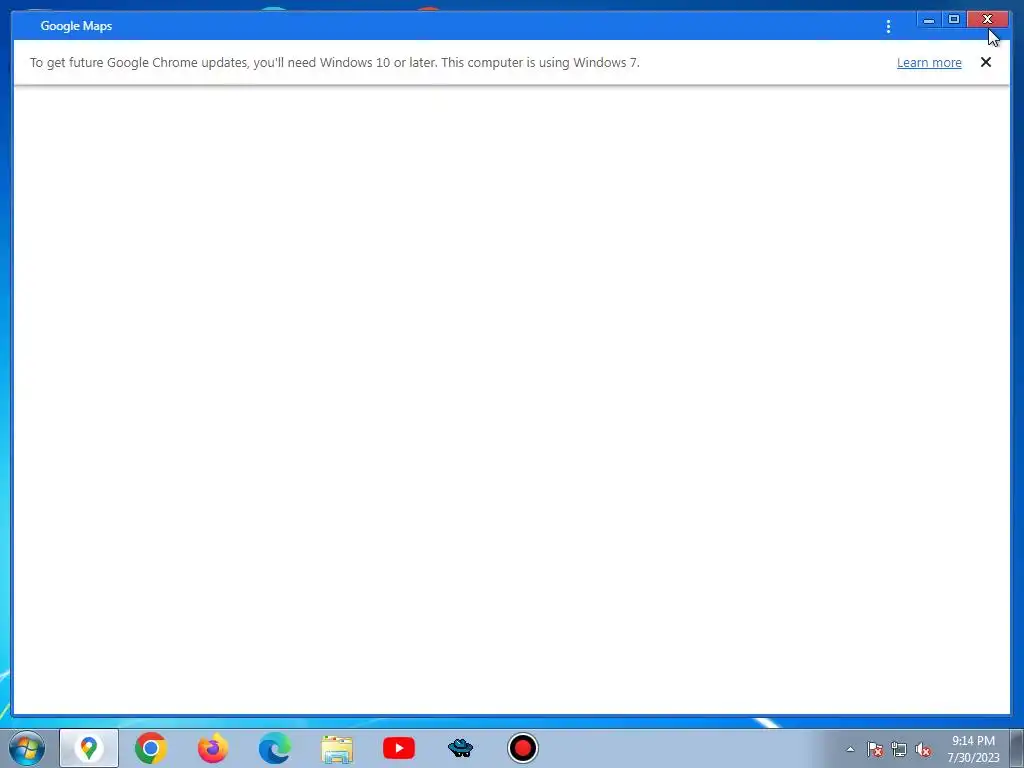
Task: Open the Learn more link
Action: tap(929, 63)
